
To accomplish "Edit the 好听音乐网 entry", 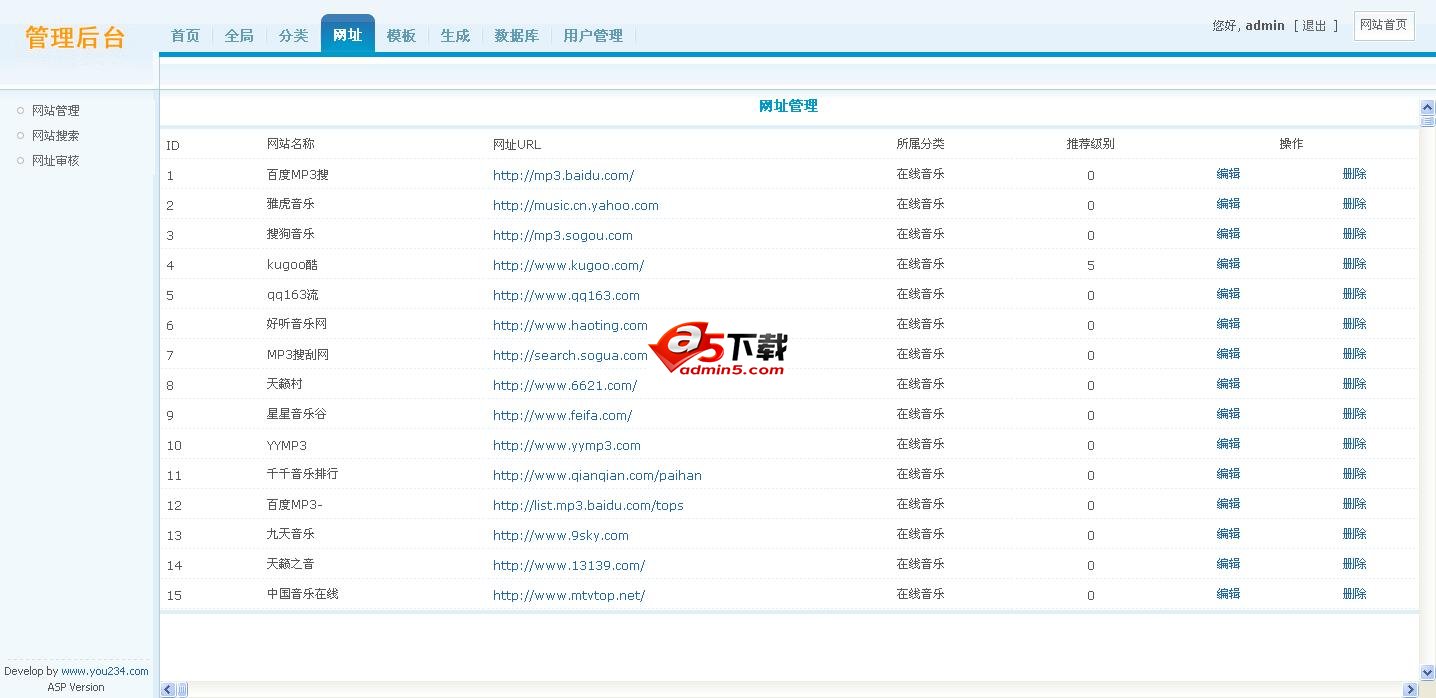I will (x=1228, y=324).
